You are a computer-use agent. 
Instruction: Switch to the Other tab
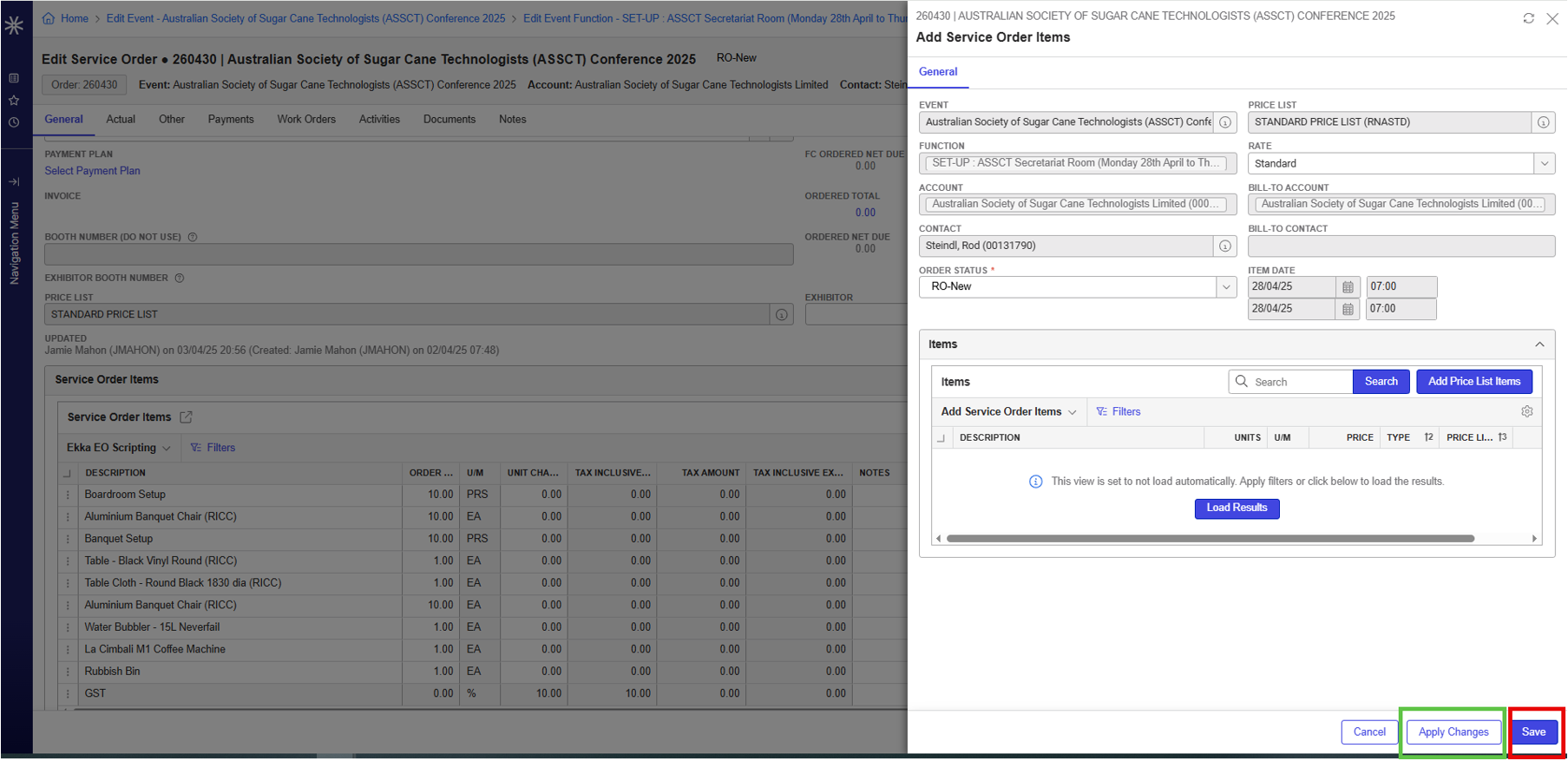pyautogui.click(x=172, y=120)
